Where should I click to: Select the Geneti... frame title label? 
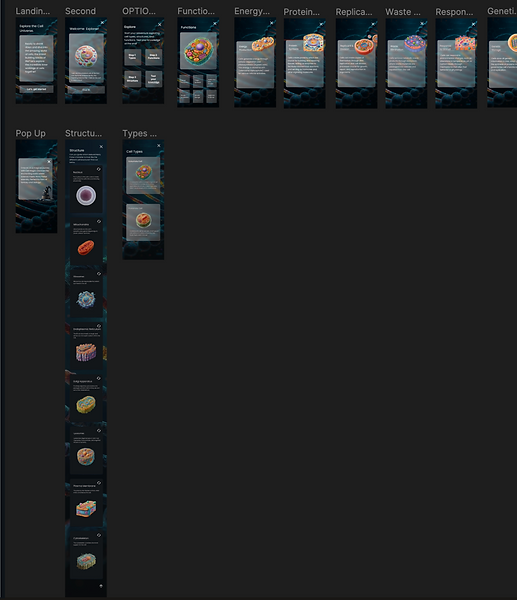(x=502, y=11)
